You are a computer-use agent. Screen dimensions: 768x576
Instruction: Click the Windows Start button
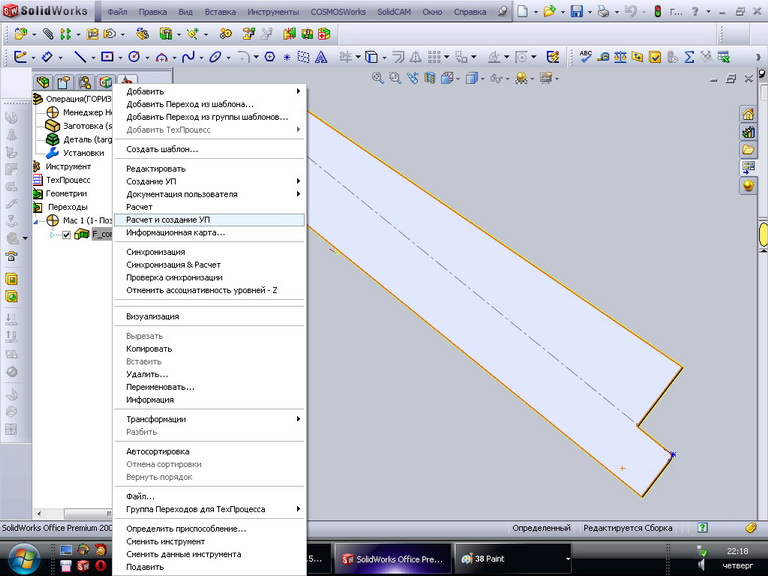click(23, 557)
